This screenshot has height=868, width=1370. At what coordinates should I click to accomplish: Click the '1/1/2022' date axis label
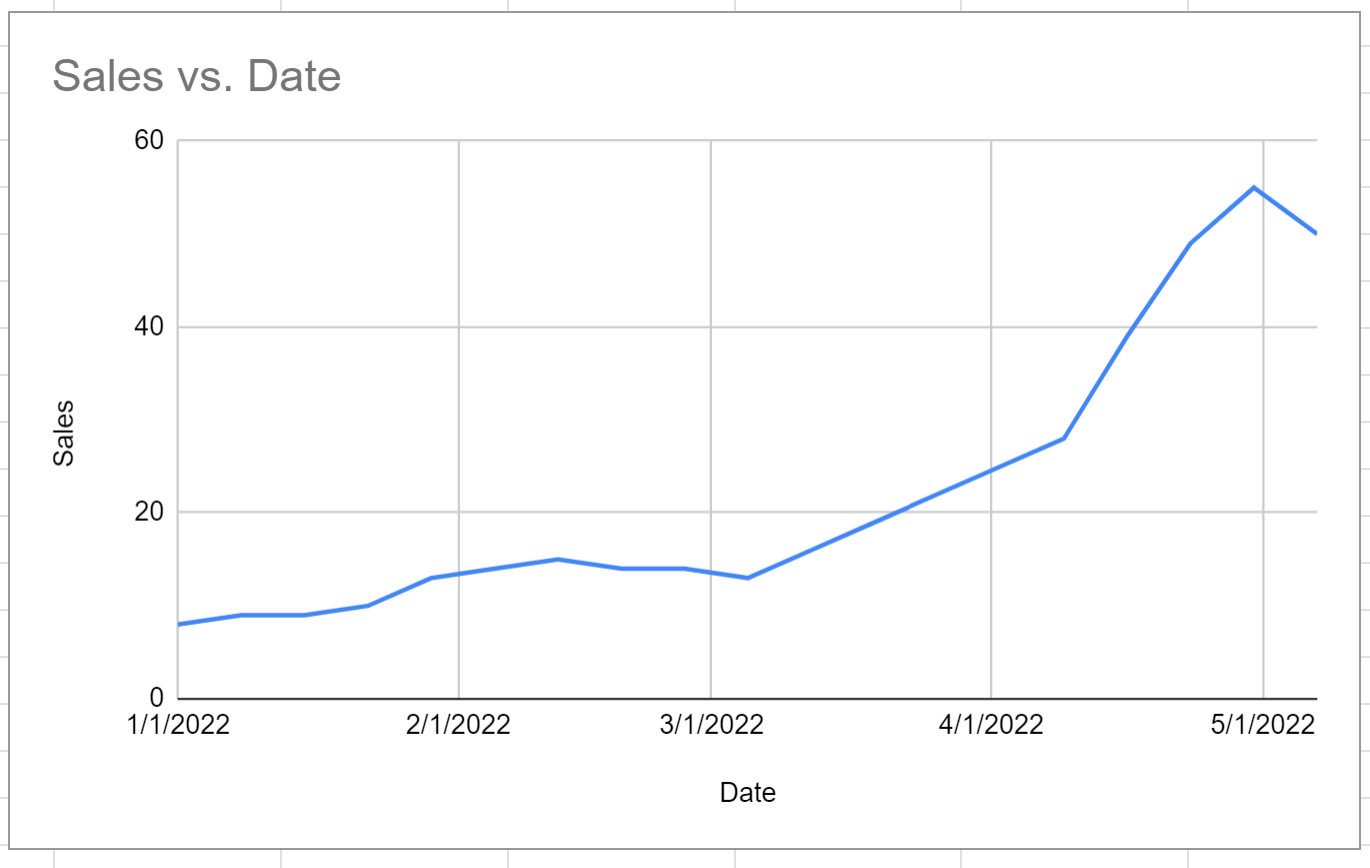point(180,725)
